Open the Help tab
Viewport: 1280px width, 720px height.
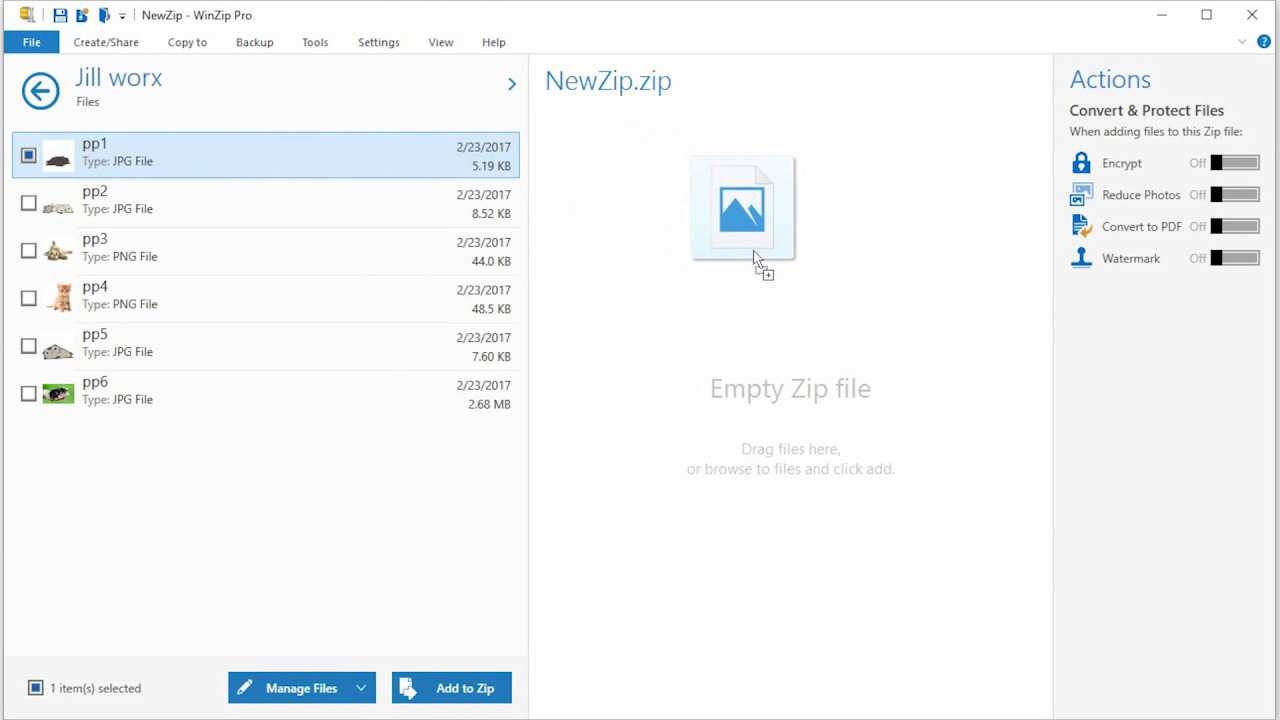(x=494, y=42)
